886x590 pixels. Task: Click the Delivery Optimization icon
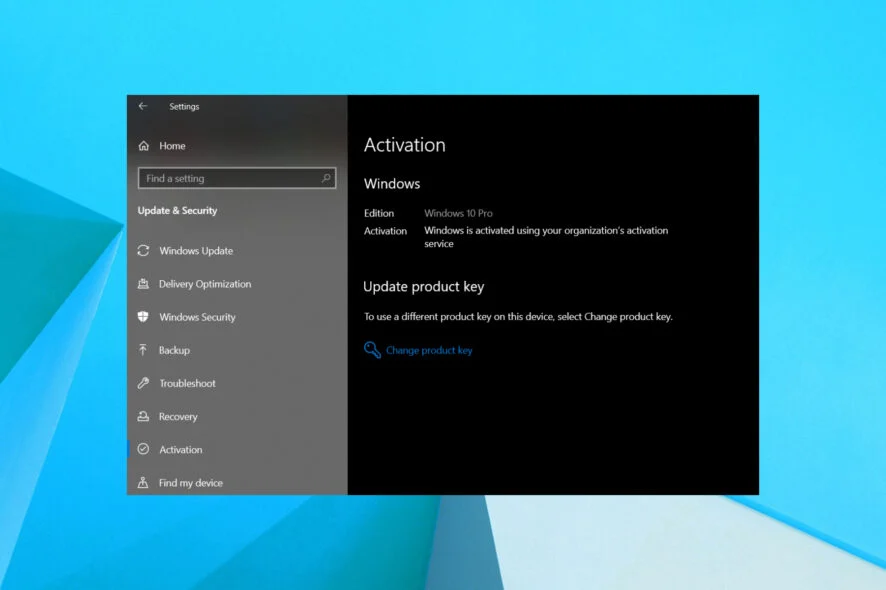point(144,284)
